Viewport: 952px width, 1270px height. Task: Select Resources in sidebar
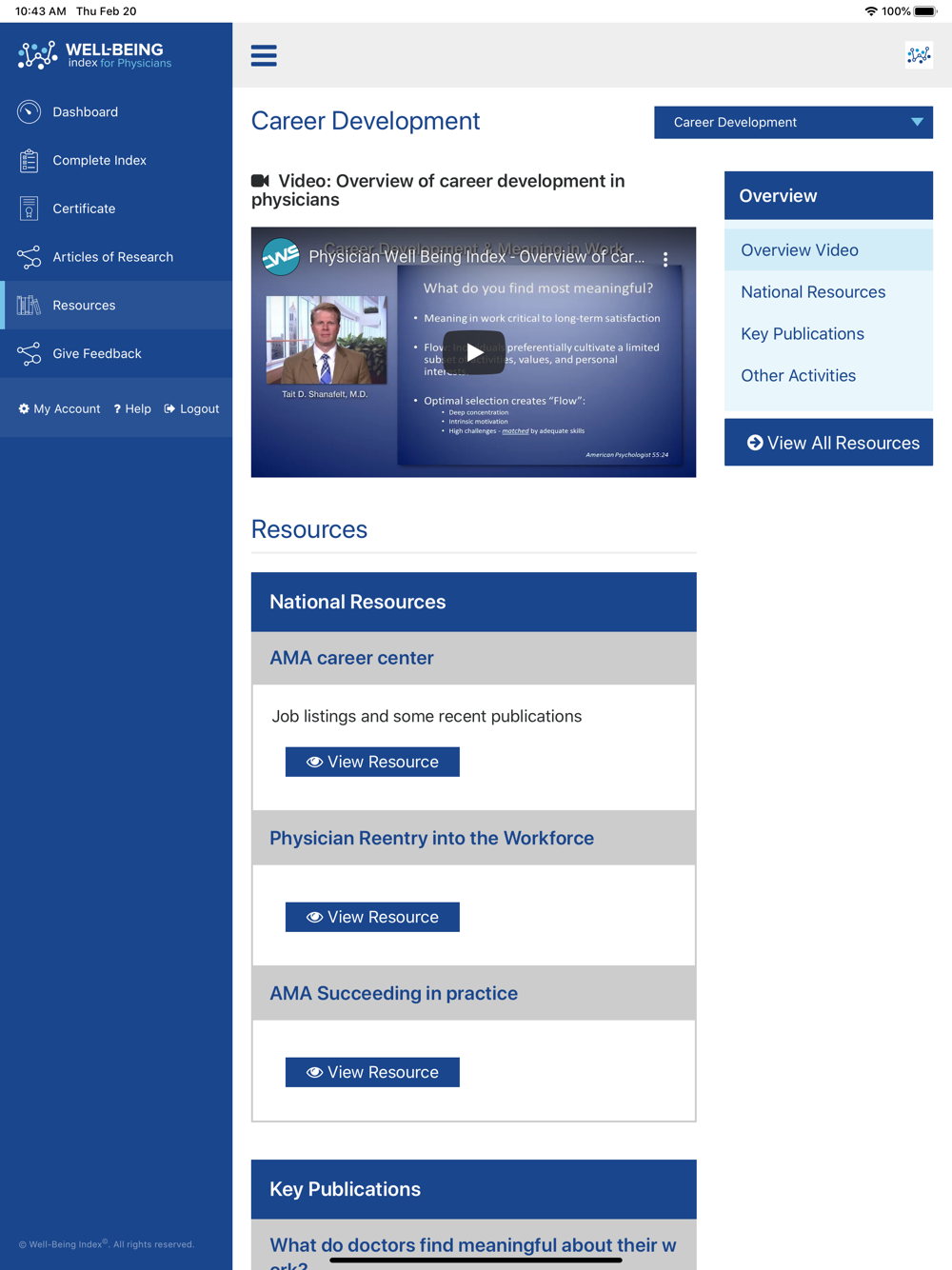click(x=116, y=305)
